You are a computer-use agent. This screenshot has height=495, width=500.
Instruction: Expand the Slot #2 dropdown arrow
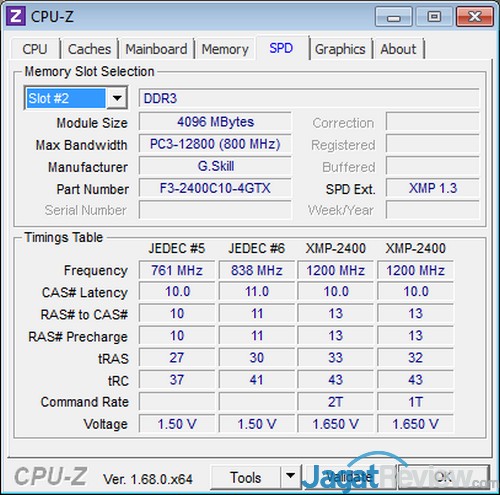[x=117, y=98]
